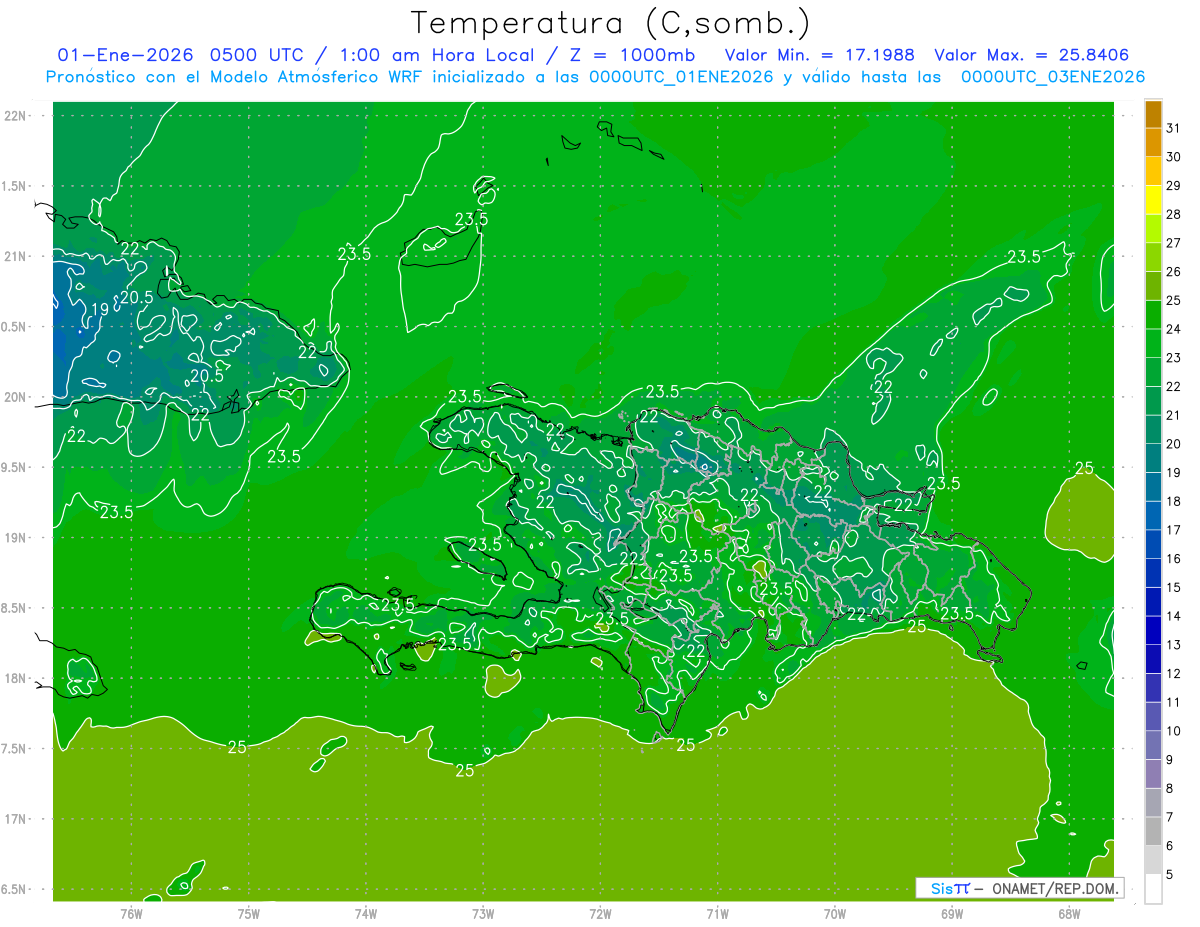This screenshot has height=927, width=1200.
Task: Click the "ONAMET/REP.DOM." credit label
Action: [1054, 888]
